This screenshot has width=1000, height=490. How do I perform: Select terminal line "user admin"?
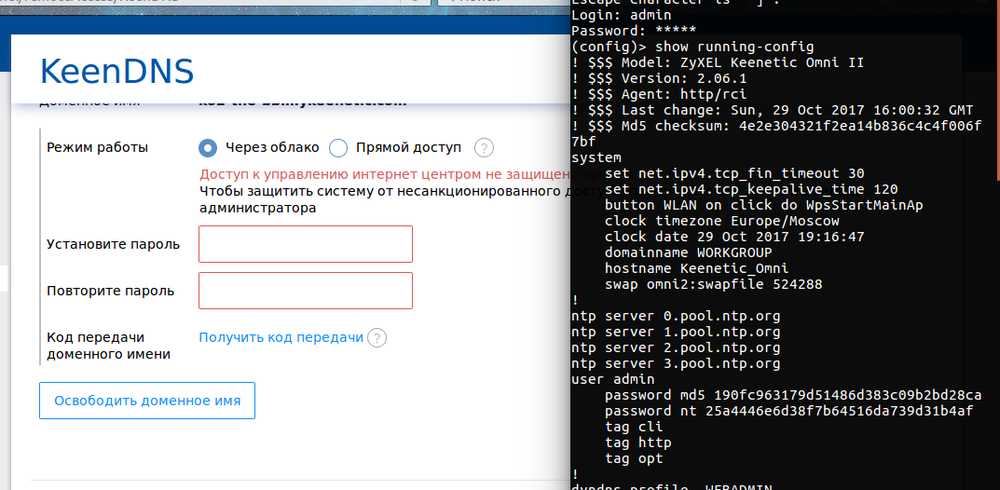[613, 380]
